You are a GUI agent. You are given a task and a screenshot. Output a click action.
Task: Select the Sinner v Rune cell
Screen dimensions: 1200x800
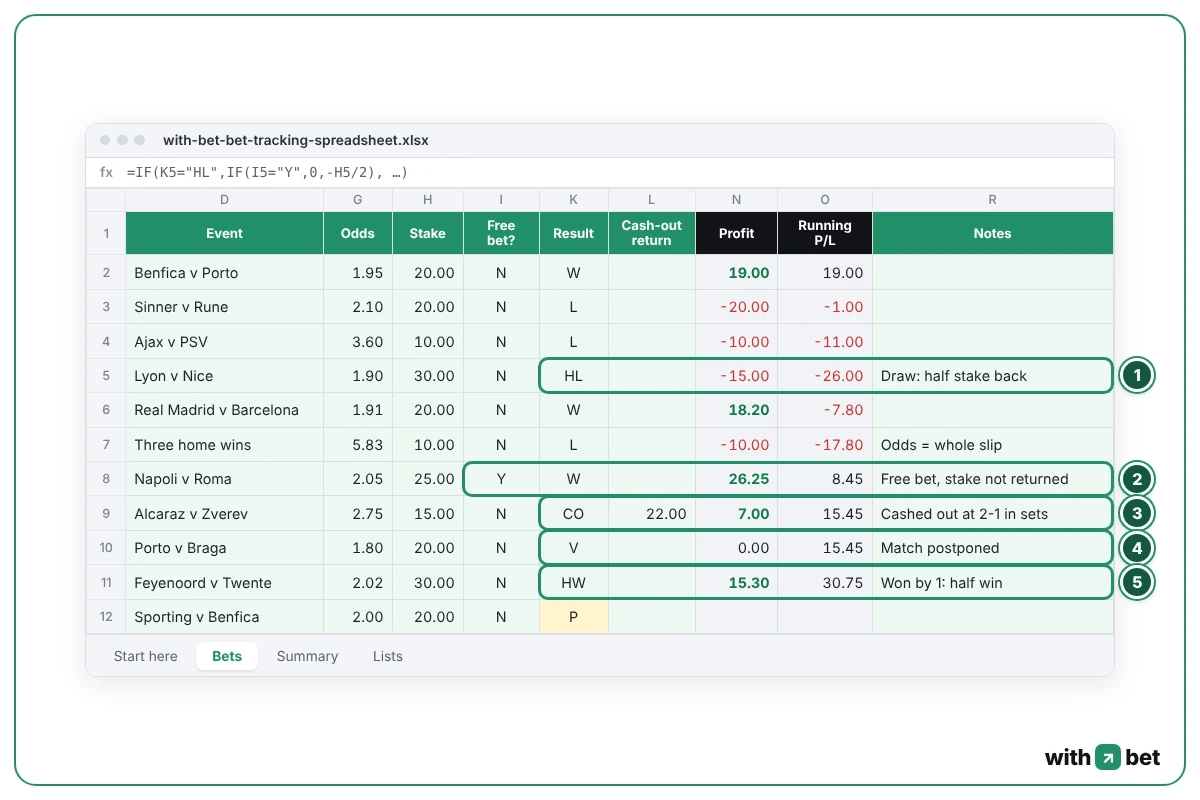(x=224, y=307)
